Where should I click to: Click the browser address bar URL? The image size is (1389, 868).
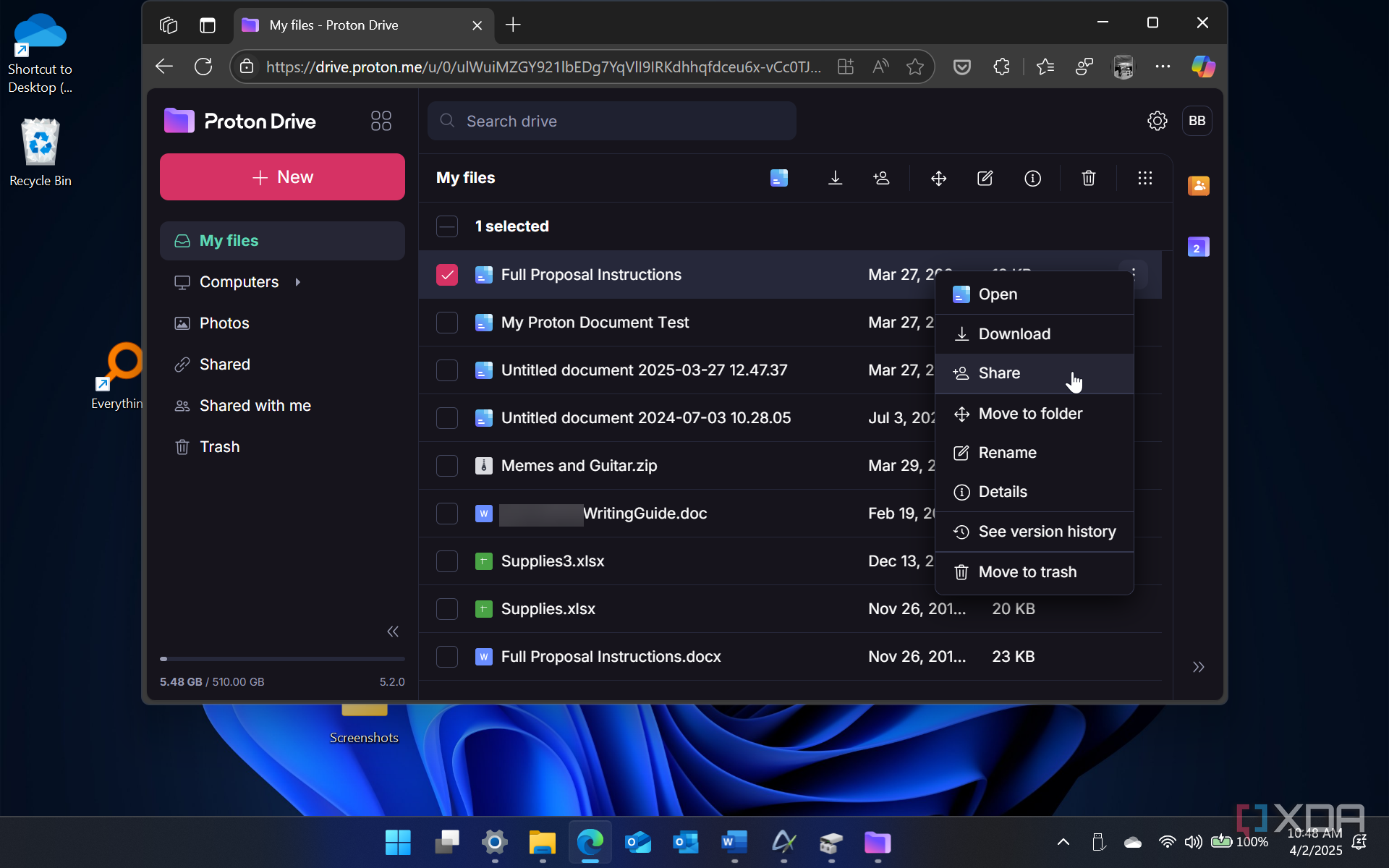[543, 67]
